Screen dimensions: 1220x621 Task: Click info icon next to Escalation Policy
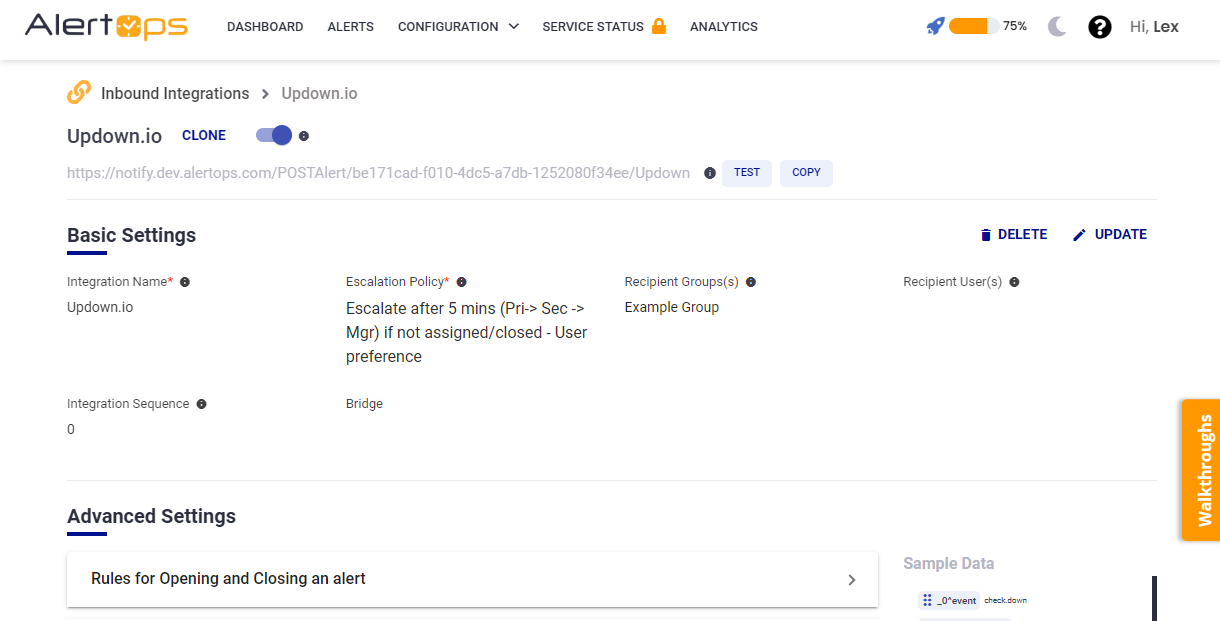461,282
